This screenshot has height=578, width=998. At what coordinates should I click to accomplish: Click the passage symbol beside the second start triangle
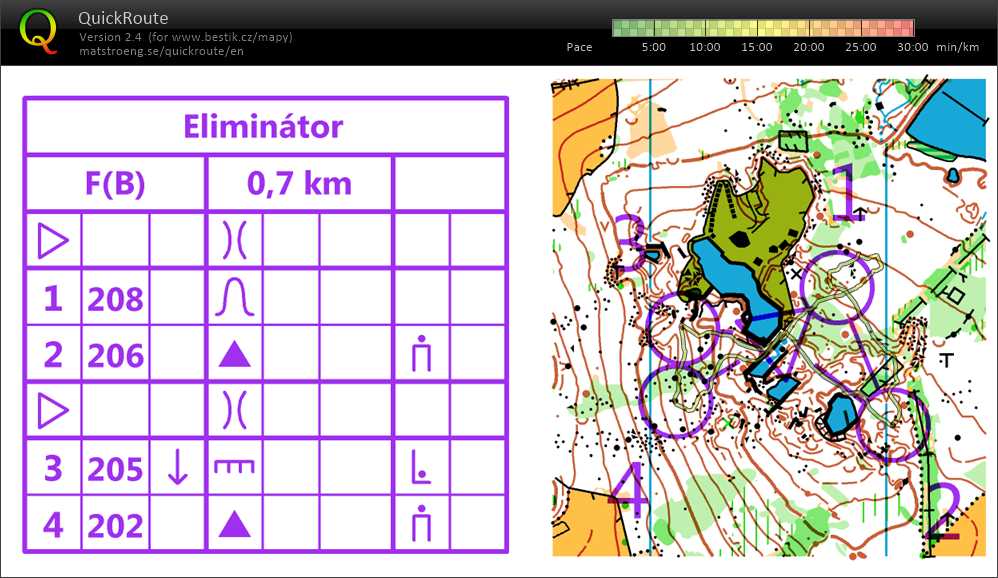(234, 411)
